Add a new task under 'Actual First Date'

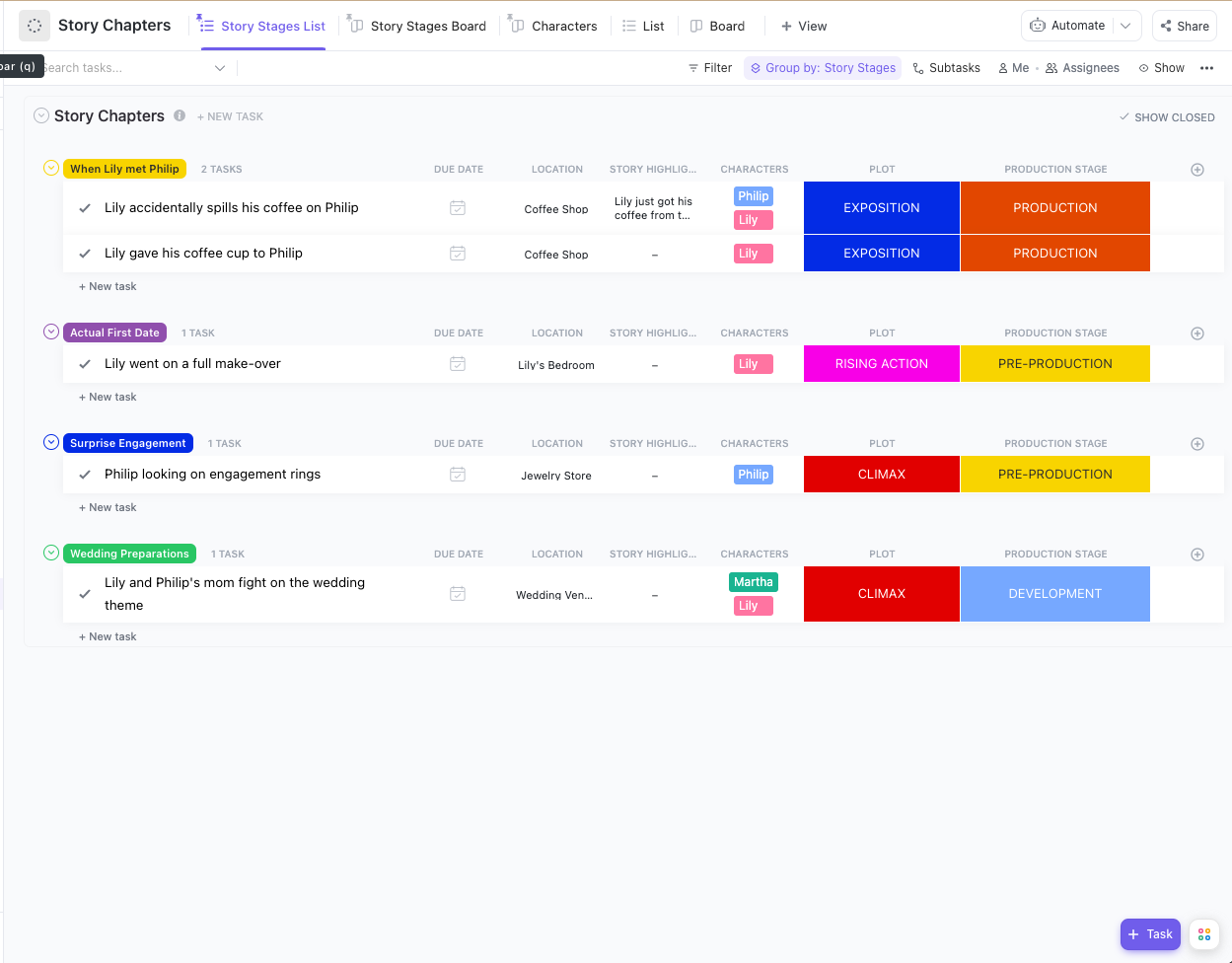click(107, 397)
